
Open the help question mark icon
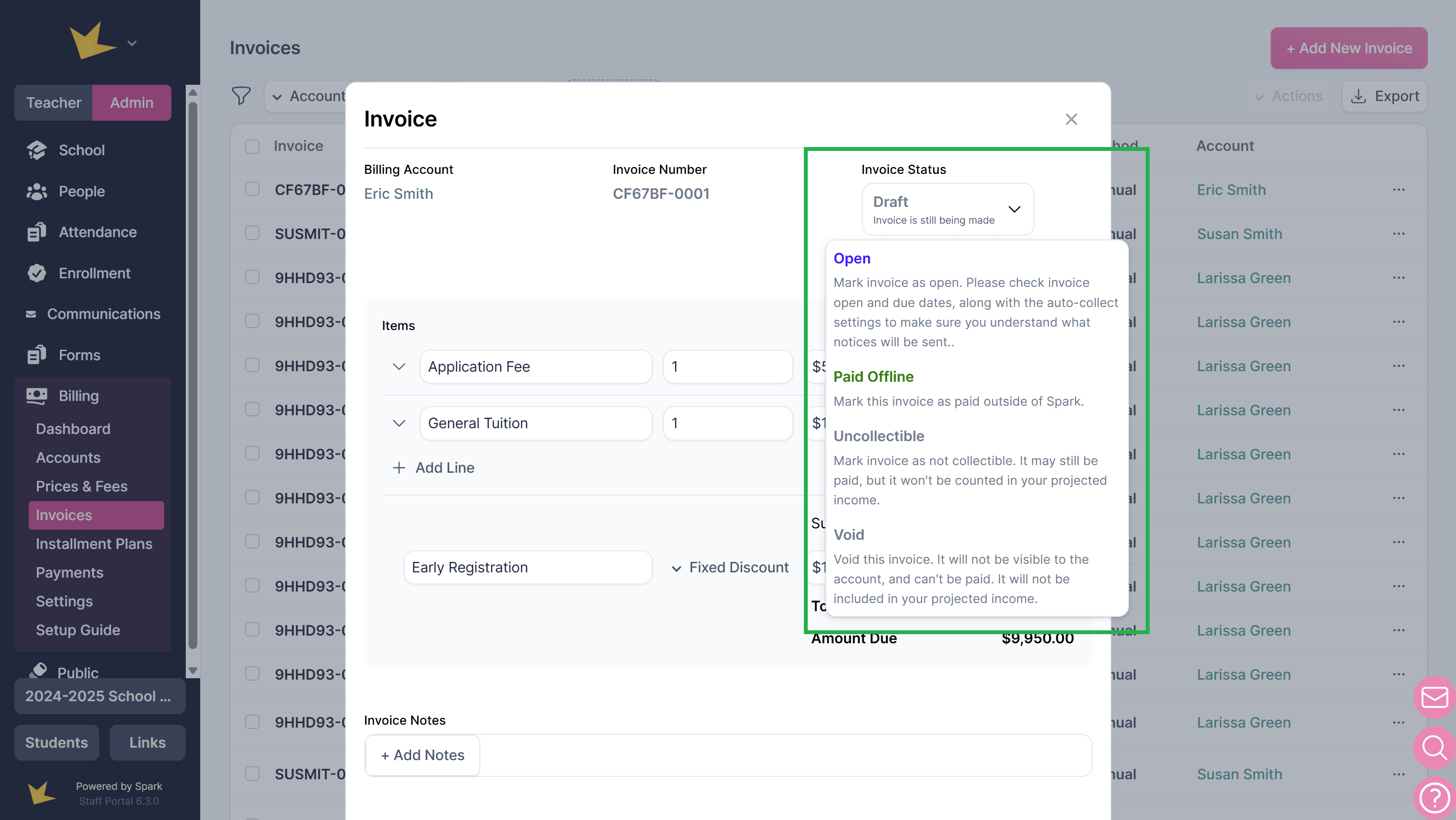pos(1434,797)
